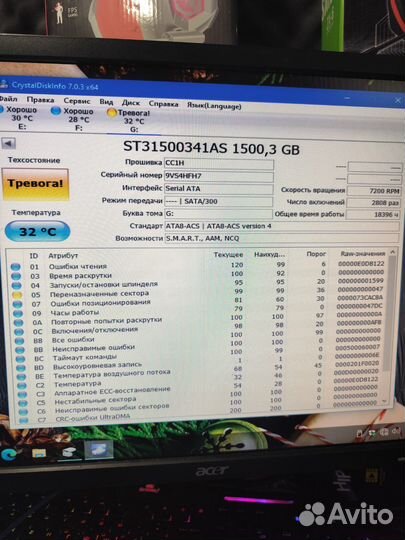Click the yellow warning circle for Переназначенные сектора
Image resolution: width=405 pixels, height=540 pixels.
(17, 295)
